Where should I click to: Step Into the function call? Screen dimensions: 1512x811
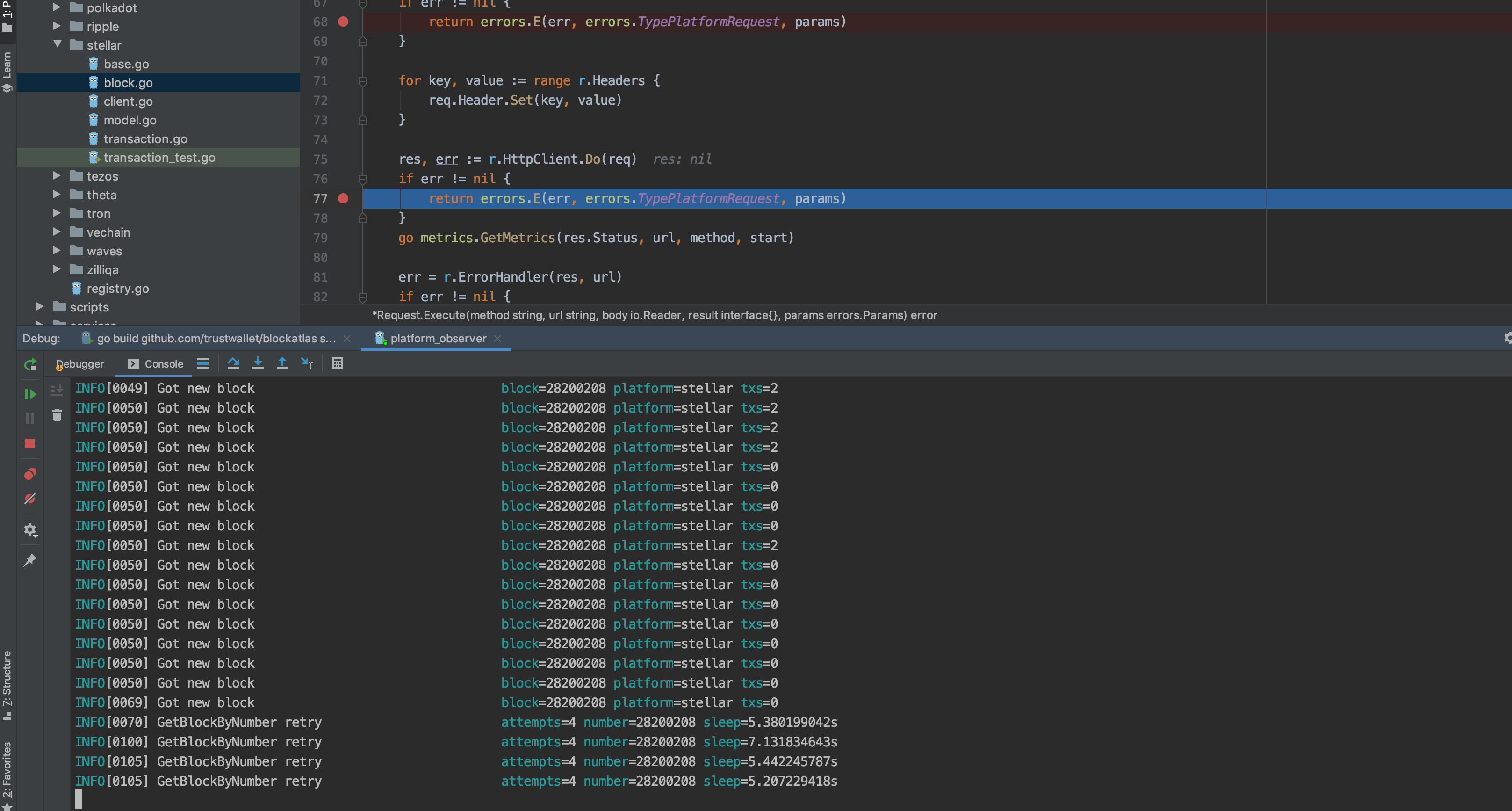click(258, 363)
